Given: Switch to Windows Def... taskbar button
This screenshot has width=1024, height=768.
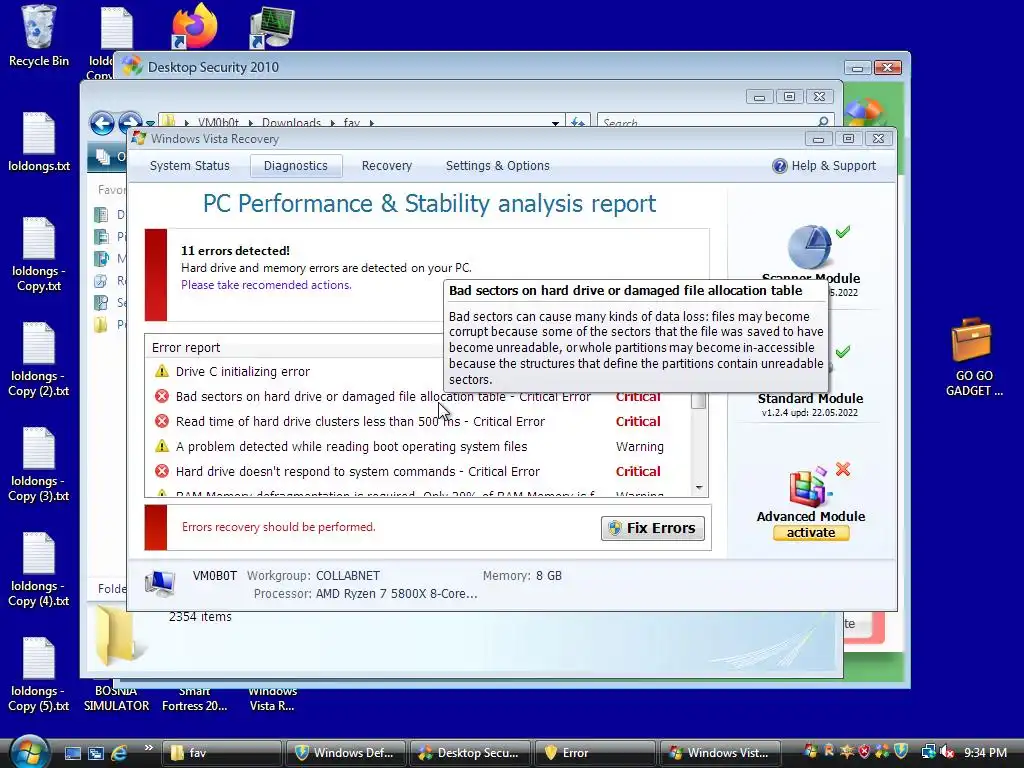Looking at the screenshot, I should (345, 753).
